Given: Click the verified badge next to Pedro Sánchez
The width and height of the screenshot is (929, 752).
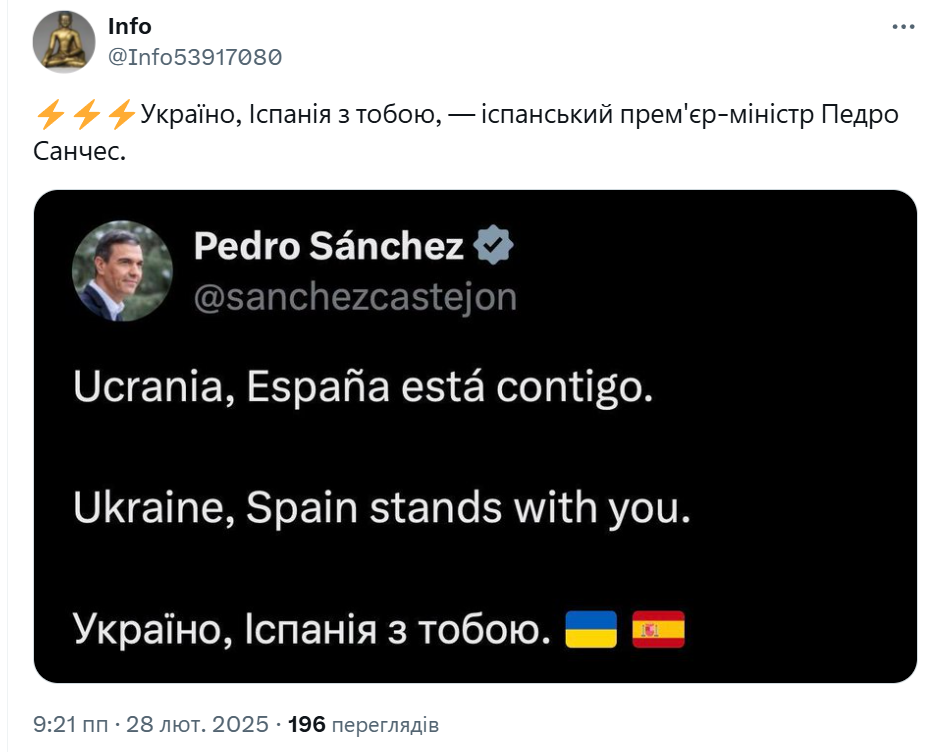Looking at the screenshot, I should click(493, 245).
